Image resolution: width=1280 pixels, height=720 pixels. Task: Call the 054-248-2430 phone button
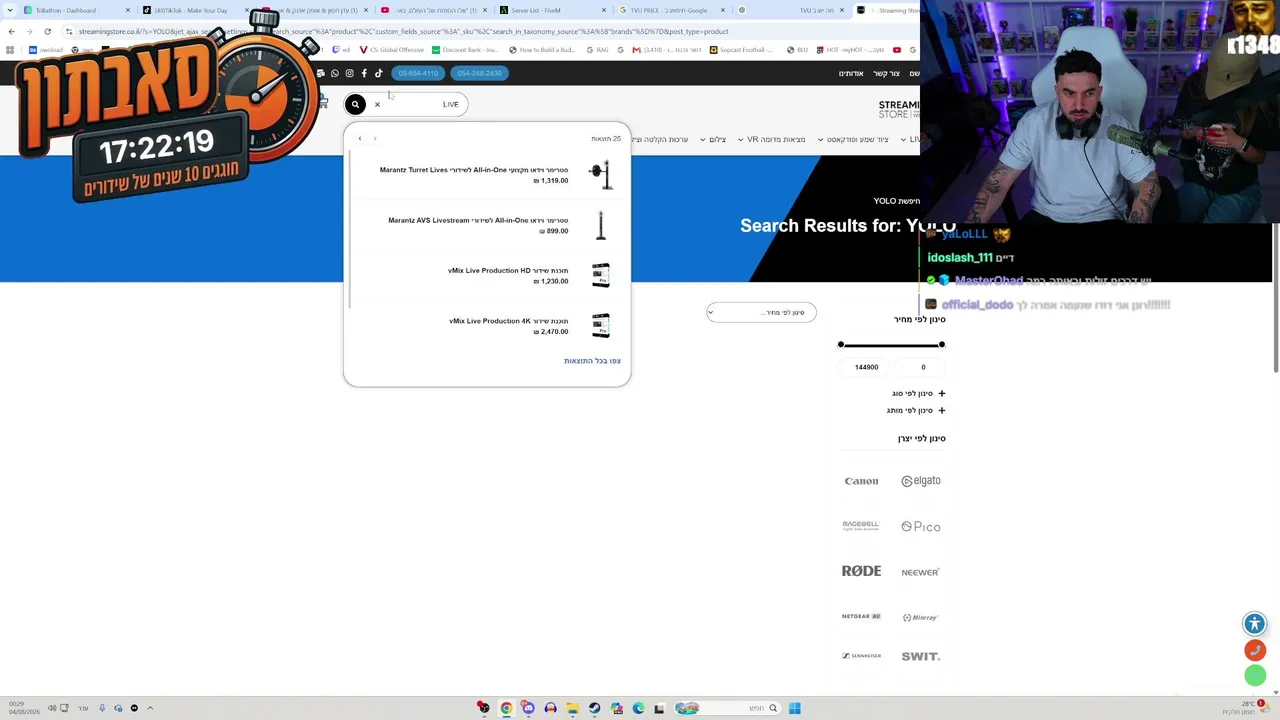tap(479, 73)
